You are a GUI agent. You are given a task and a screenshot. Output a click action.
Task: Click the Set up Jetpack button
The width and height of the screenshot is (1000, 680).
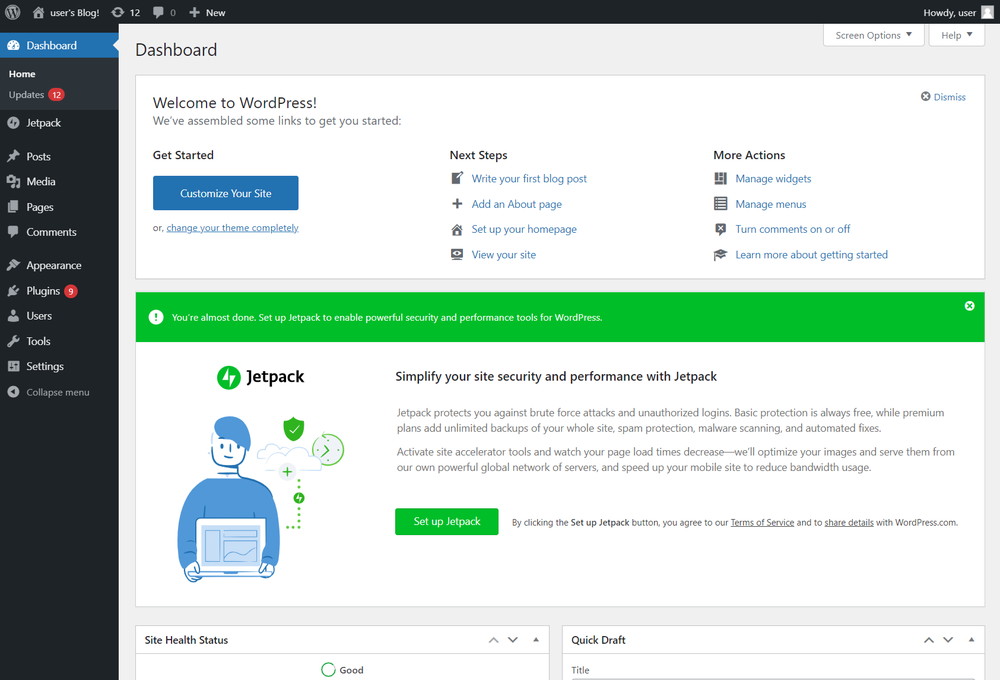tap(446, 522)
